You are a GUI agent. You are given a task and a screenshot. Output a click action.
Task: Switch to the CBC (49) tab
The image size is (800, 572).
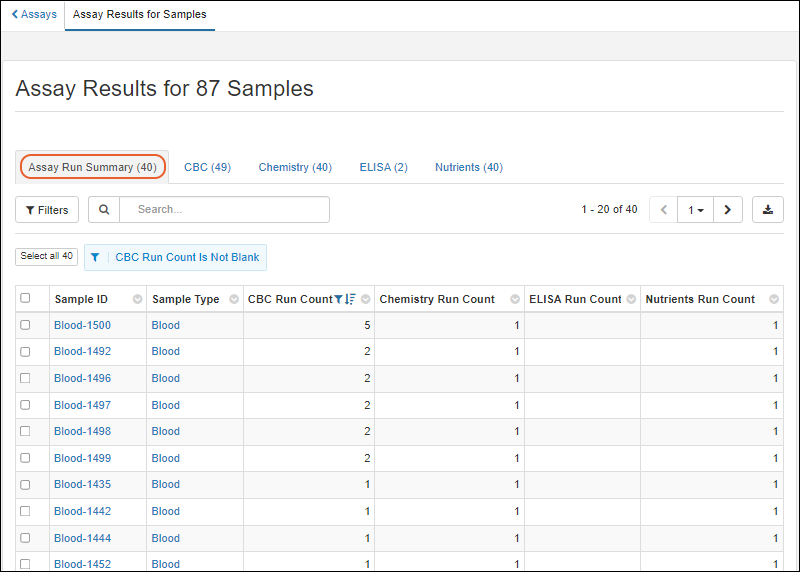click(x=207, y=167)
